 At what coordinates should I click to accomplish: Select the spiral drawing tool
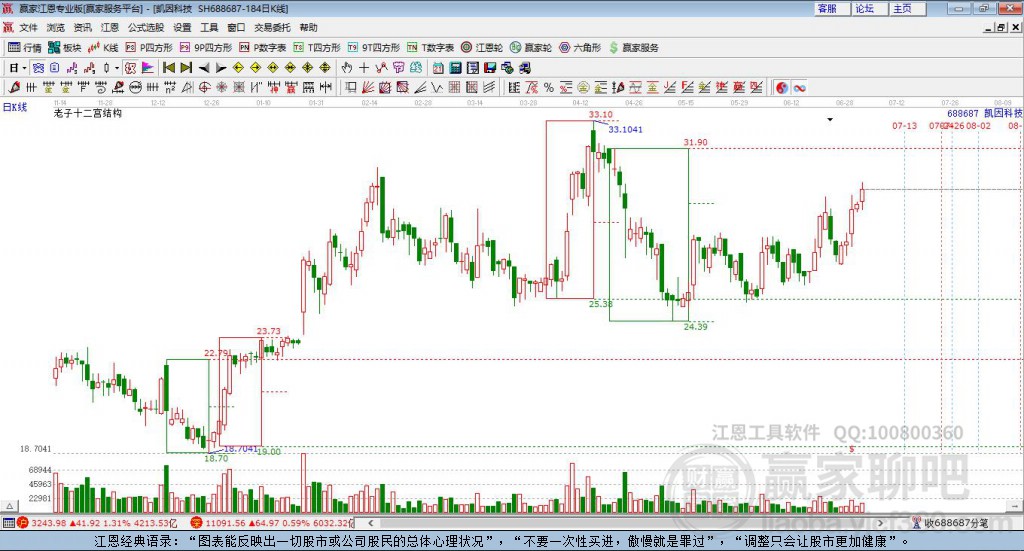[x=101, y=87]
